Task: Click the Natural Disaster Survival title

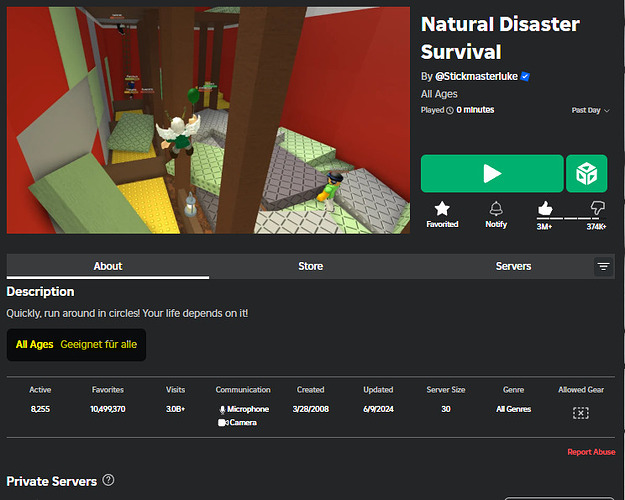Action: tap(500, 38)
